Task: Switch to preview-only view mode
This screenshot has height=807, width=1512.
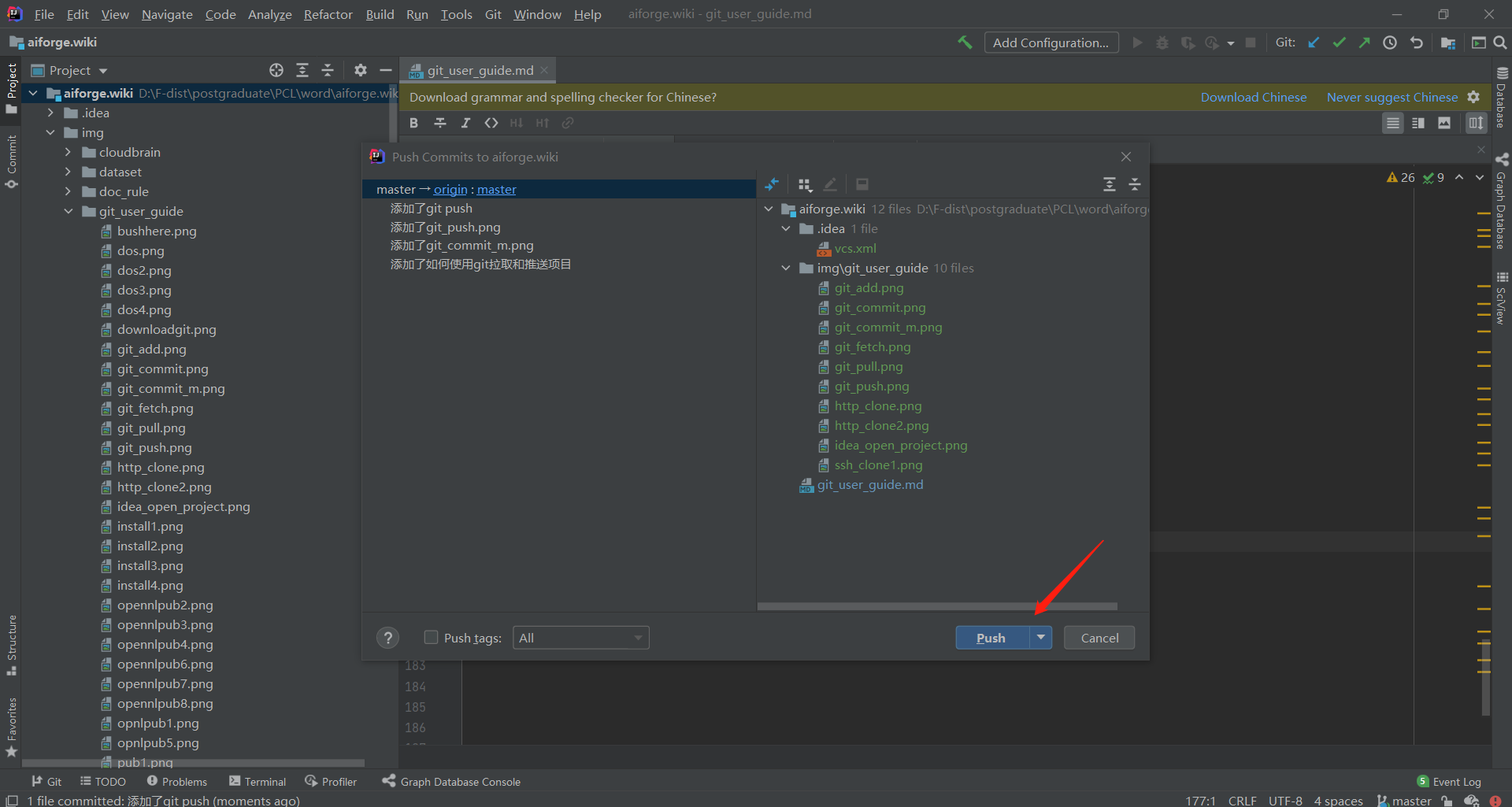Action: coord(1444,123)
